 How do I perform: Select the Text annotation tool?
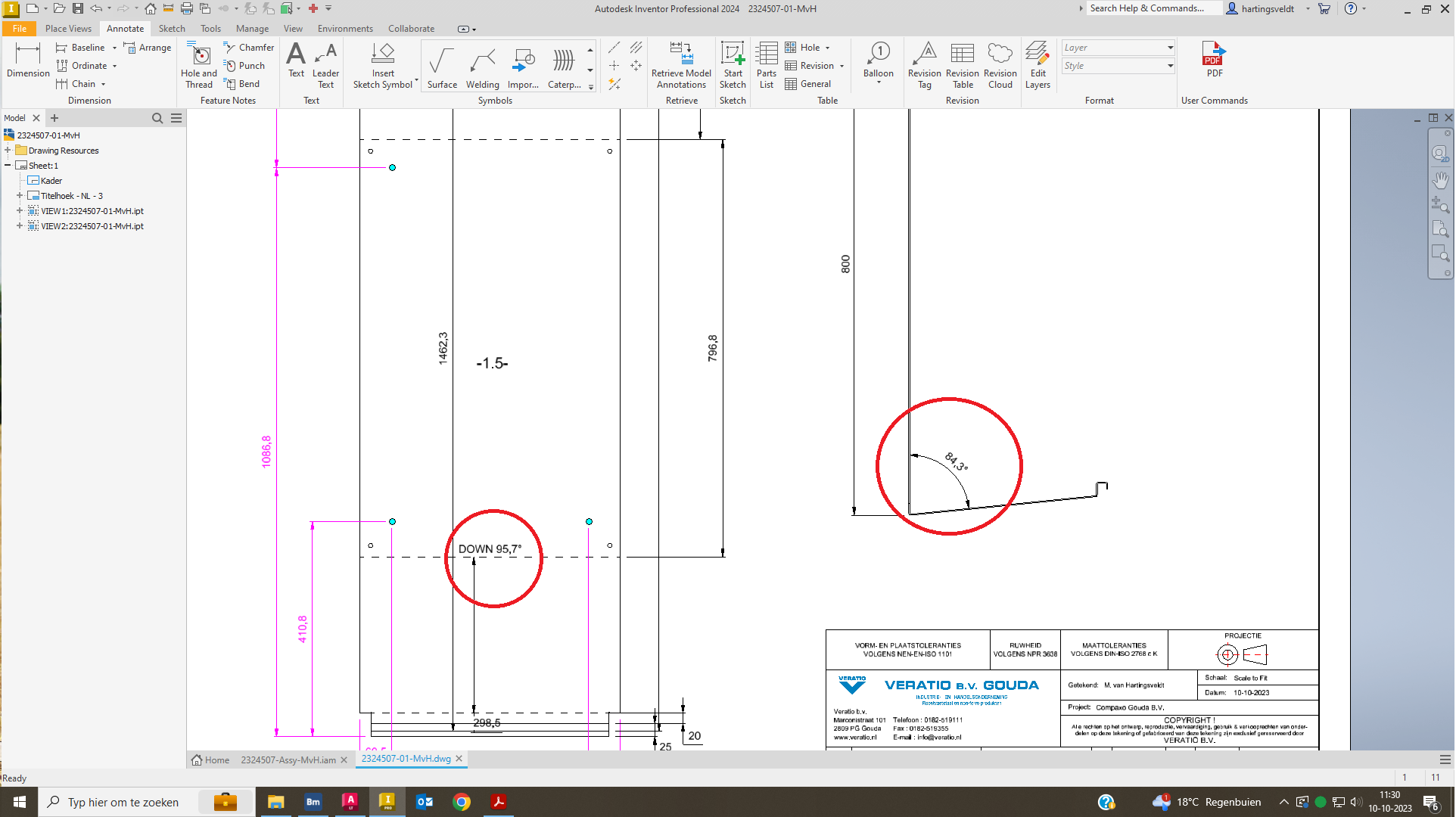[295, 65]
